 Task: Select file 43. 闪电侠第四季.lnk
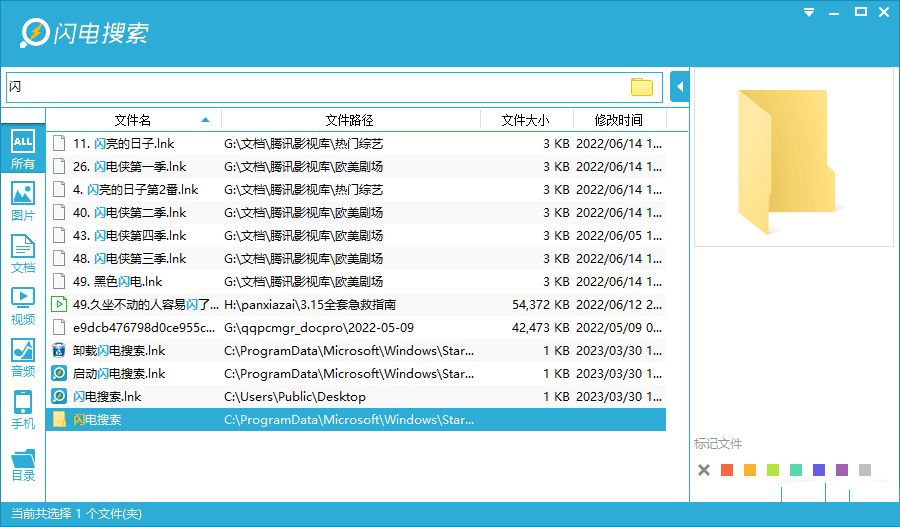(356, 235)
